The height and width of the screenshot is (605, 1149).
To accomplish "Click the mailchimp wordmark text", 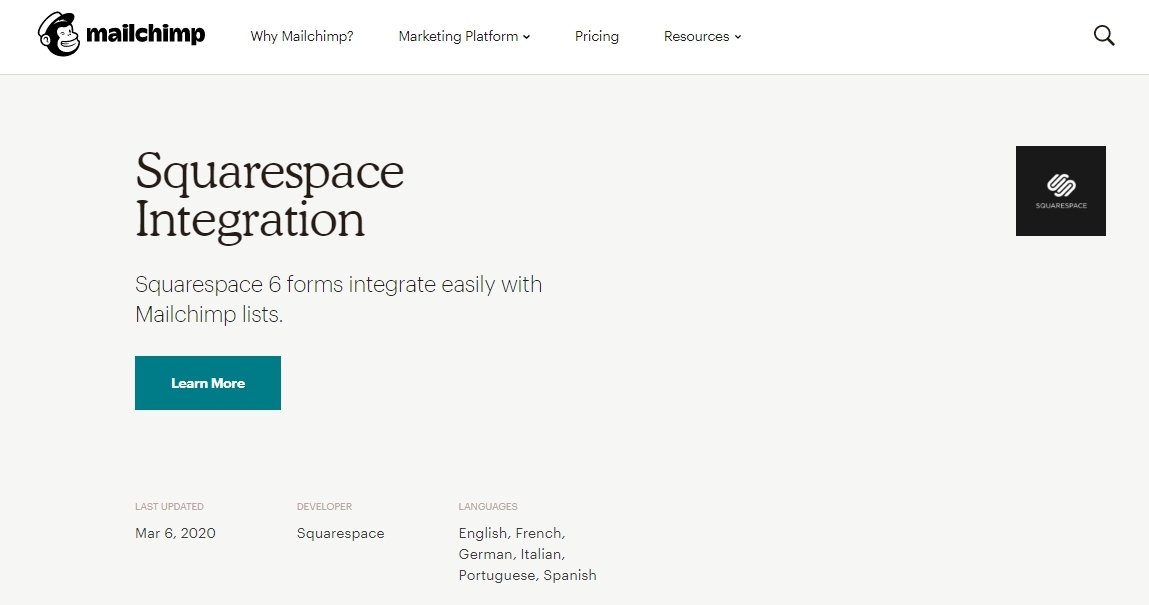I will pos(146,34).
